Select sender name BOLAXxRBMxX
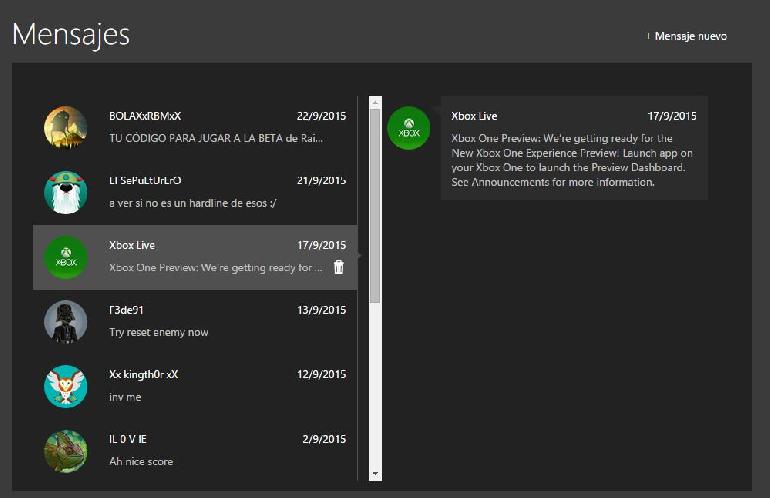 (x=145, y=116)
